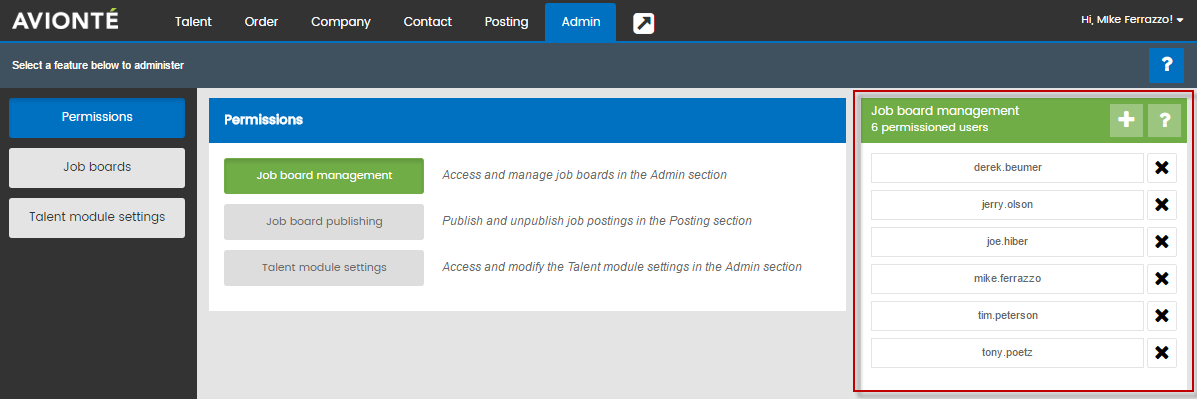Open the blue help question mark icon
1197x399 pixels.
tap(1166, 65)
